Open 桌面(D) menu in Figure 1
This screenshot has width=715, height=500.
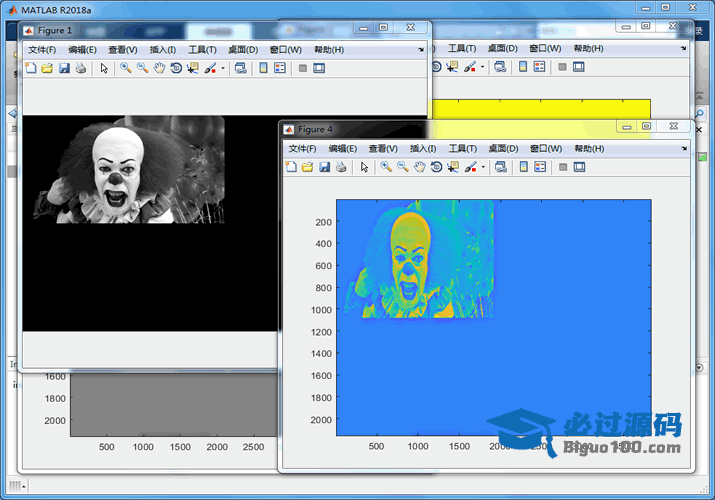pyautogui.click(x=243, y=50)
